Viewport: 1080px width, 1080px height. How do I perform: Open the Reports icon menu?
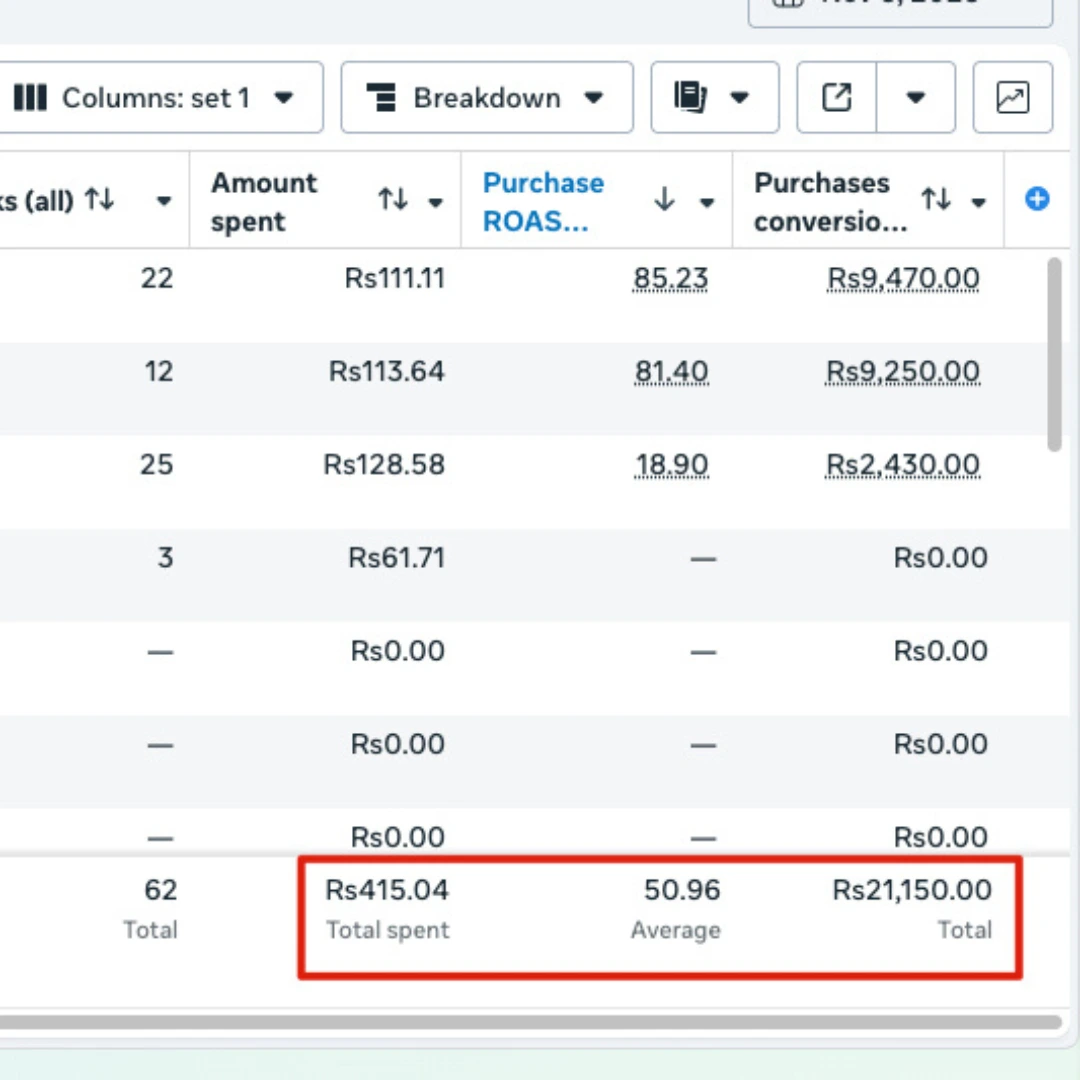[714, 98]
